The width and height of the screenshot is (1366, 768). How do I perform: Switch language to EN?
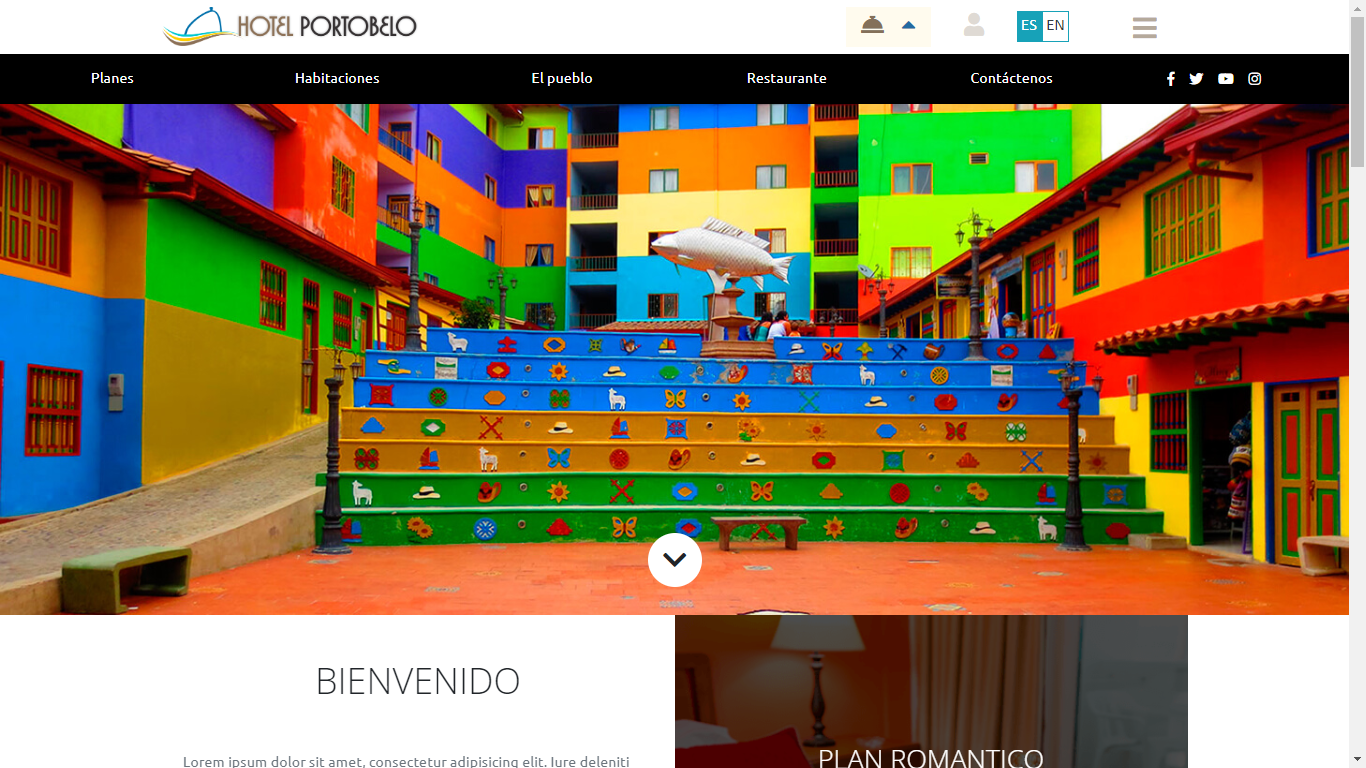tap(1055, 26)
